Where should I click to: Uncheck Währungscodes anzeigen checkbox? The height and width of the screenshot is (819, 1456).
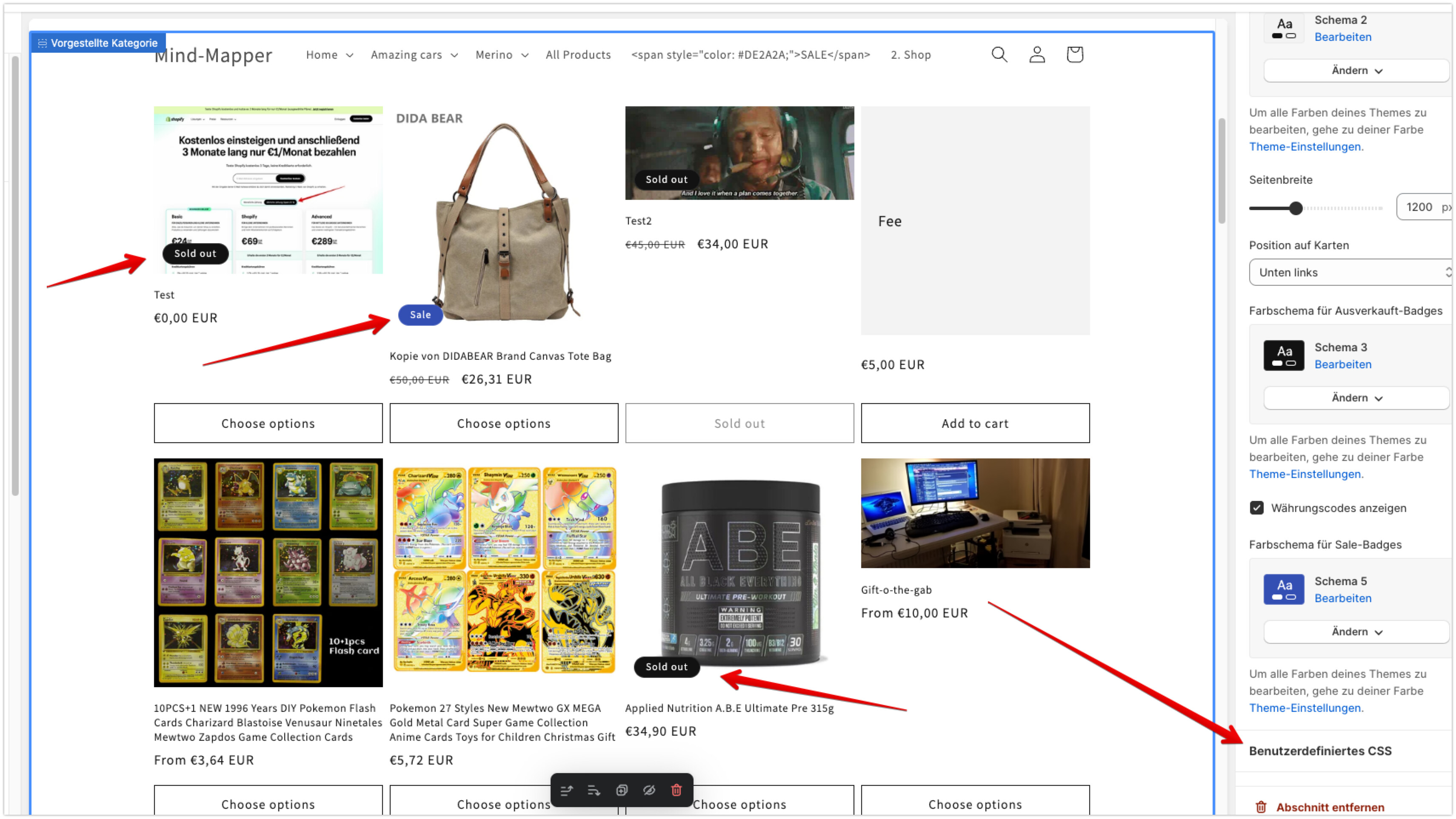click(x=1256, y=508)
